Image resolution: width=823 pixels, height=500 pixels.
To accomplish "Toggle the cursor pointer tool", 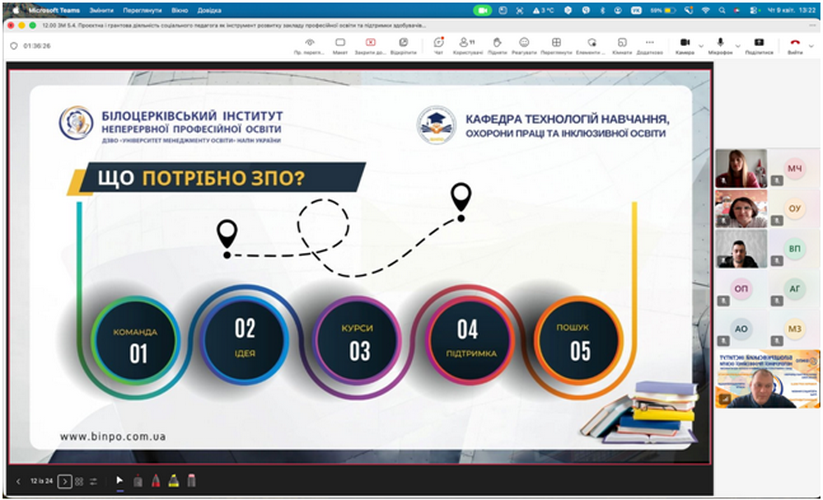I will [119, 481].
